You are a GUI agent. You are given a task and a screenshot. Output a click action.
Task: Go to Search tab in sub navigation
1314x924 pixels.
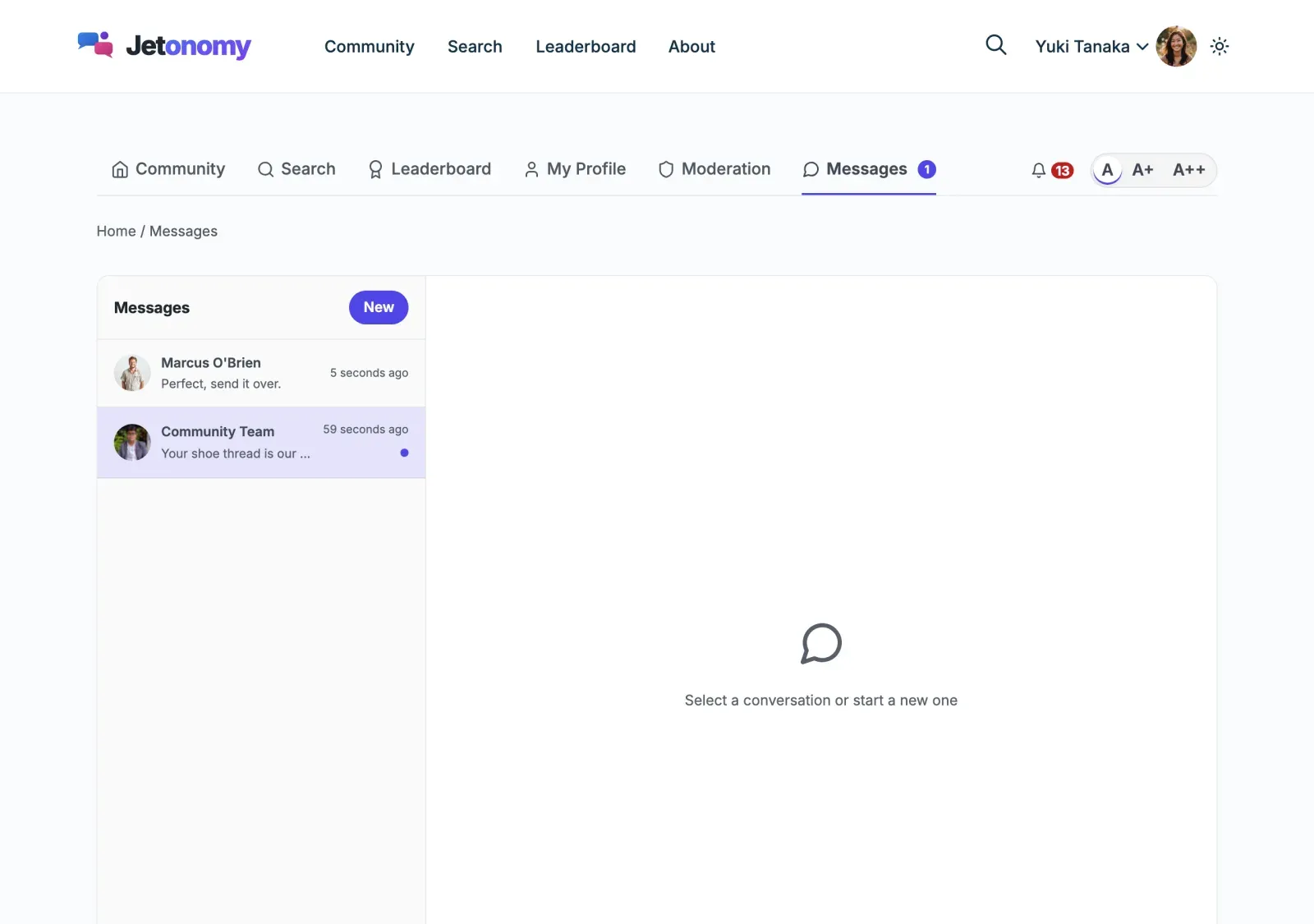(x=296, y=169)
